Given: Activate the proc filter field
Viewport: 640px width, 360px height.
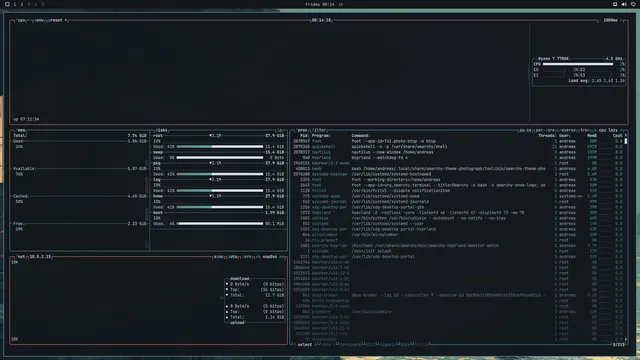Looking at the screenshot, I should 319,130.
